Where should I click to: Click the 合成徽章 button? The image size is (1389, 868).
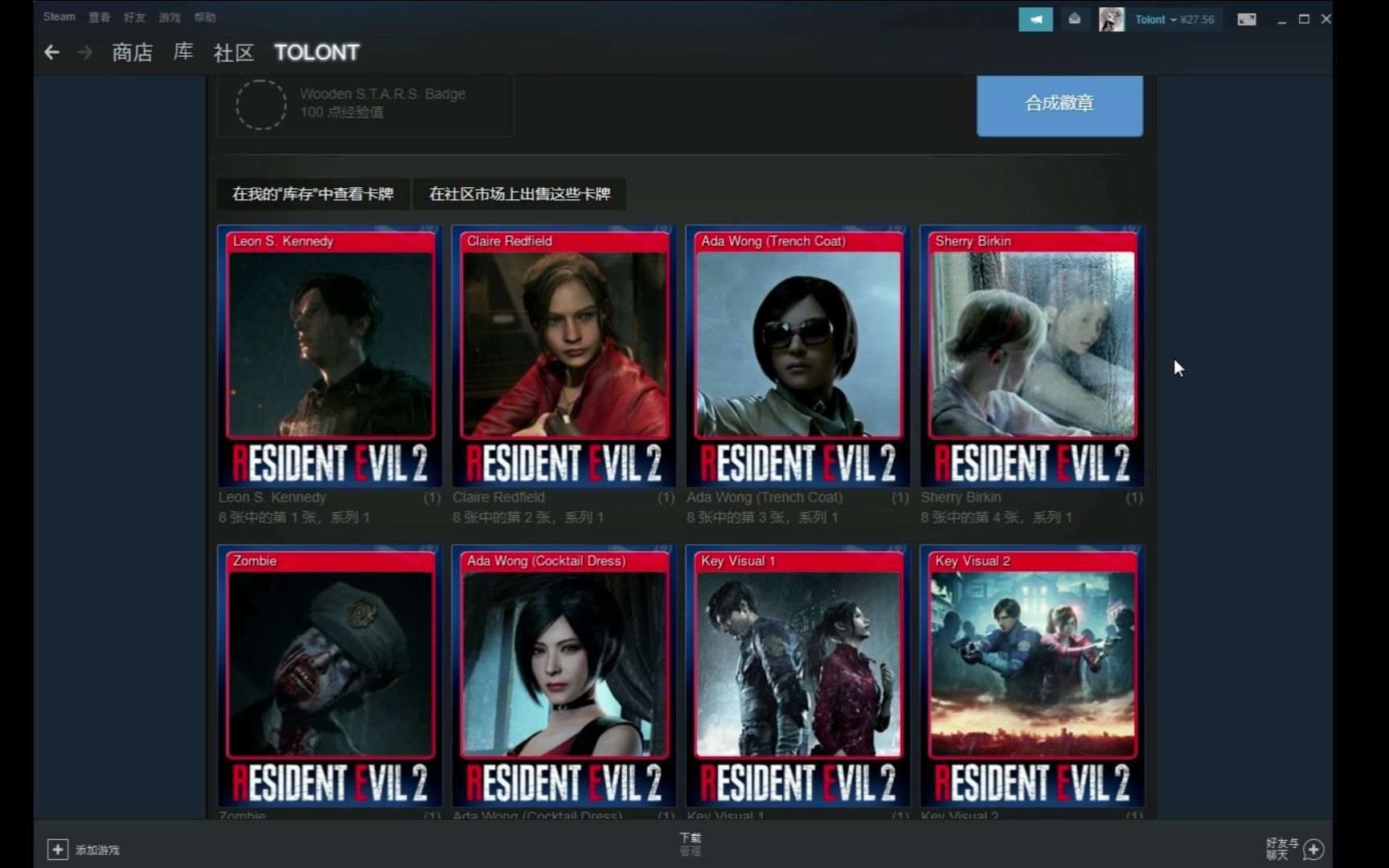coord(1059,104)
